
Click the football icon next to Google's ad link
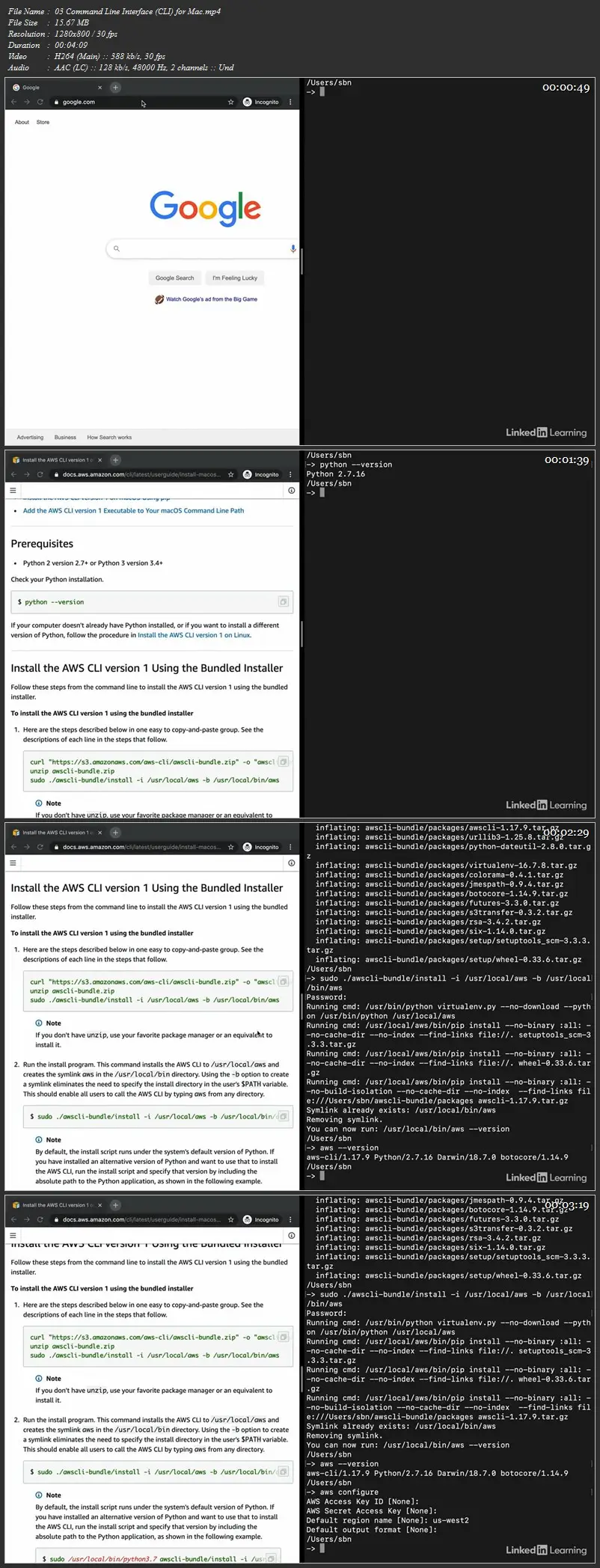159,299
